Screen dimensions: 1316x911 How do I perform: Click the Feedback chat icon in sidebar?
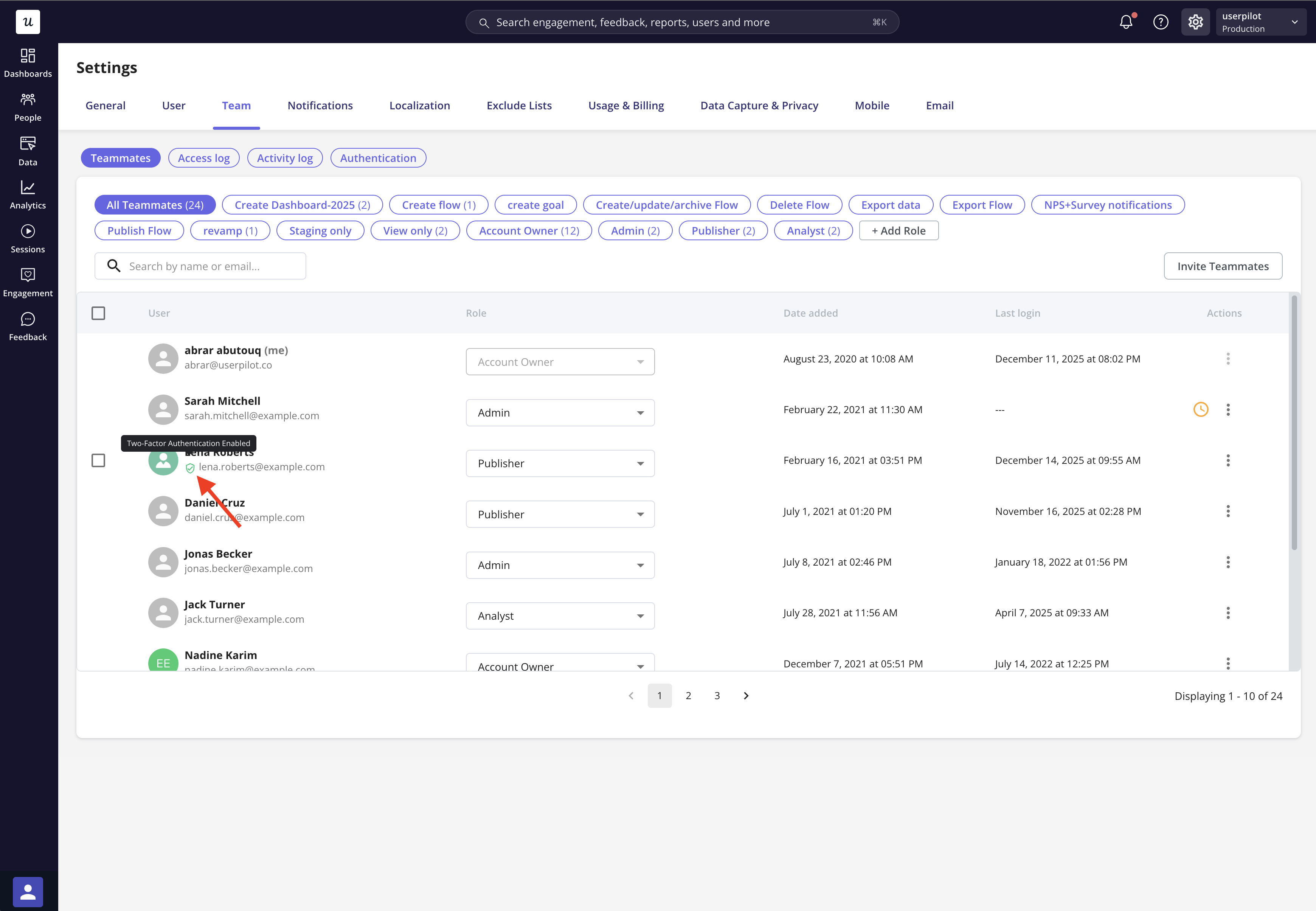27,319
